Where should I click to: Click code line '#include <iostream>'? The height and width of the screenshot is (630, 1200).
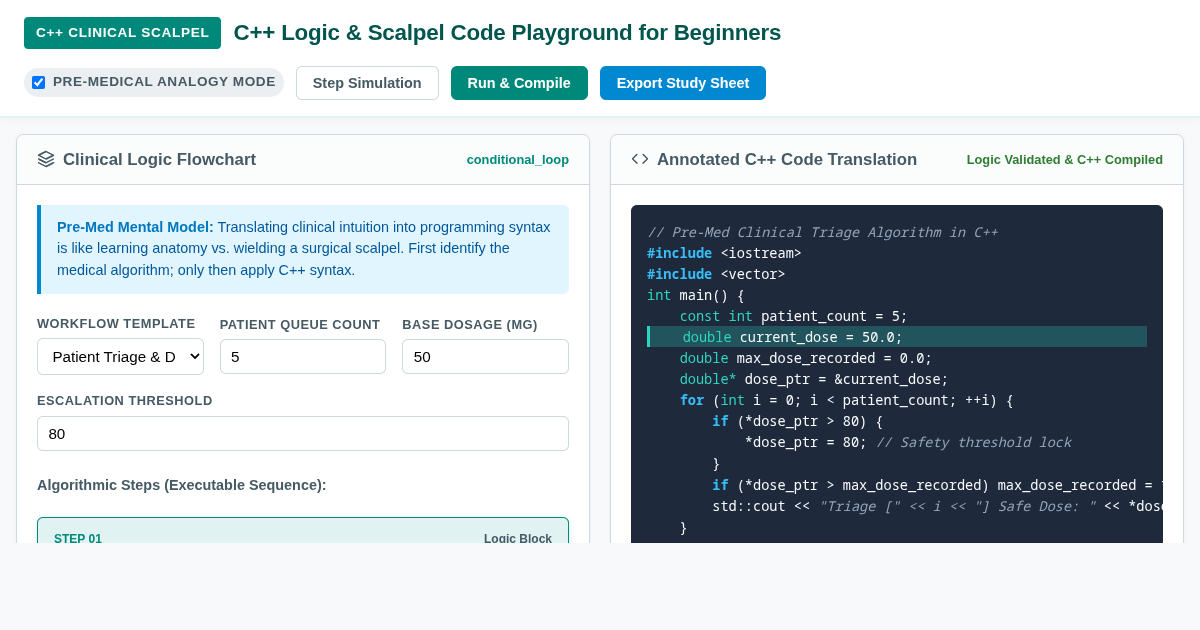[724, 252]
